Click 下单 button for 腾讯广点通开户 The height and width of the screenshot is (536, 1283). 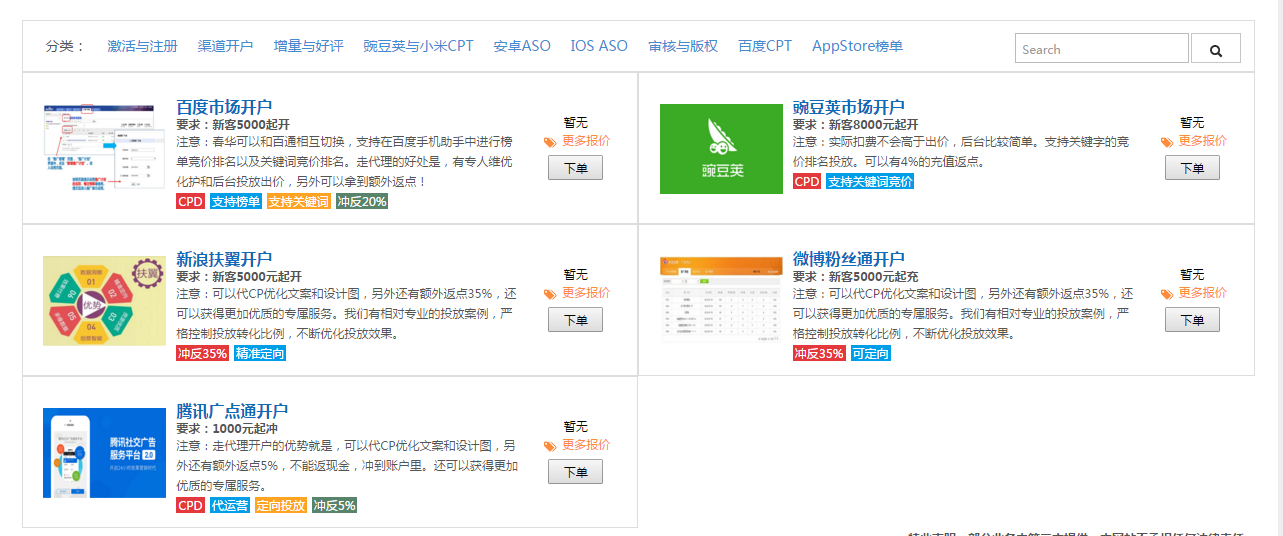[x=575, y=472]
